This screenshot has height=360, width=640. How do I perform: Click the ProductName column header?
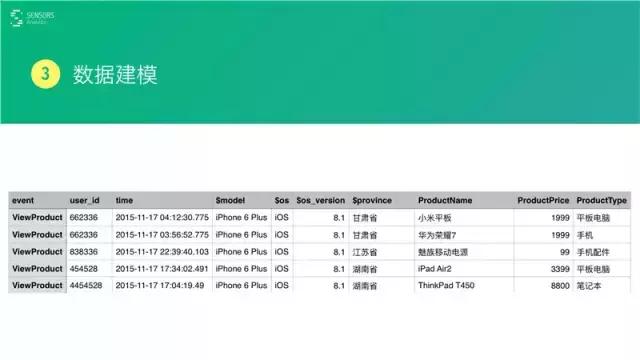(445, 200)
